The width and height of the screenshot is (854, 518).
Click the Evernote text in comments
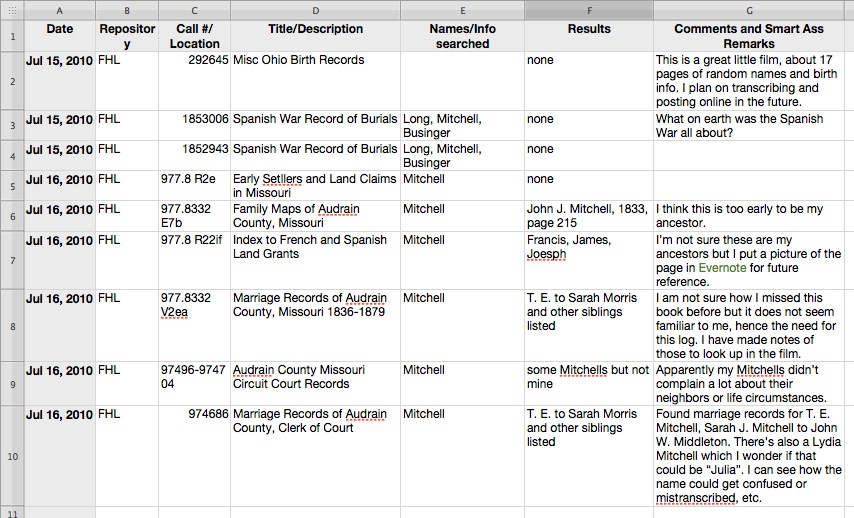click(721, 268)
